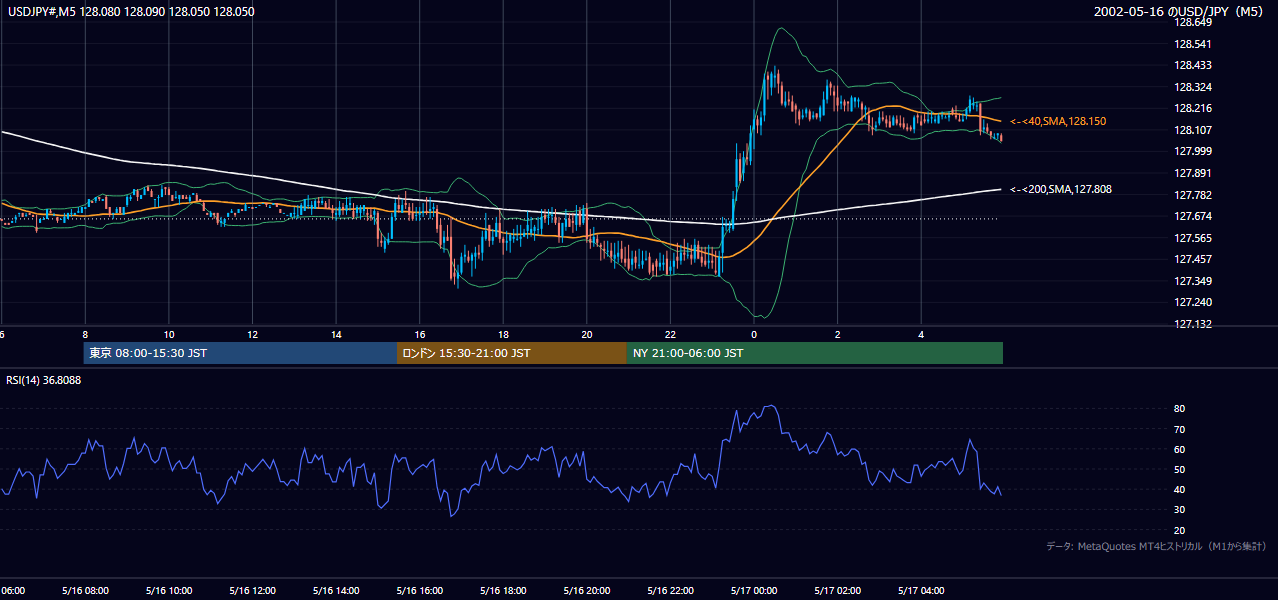The image size is (1278, 600).
Task: Click the 2002-05-16 USD/JPY (M5) chart title
Action: (1180, 12)
